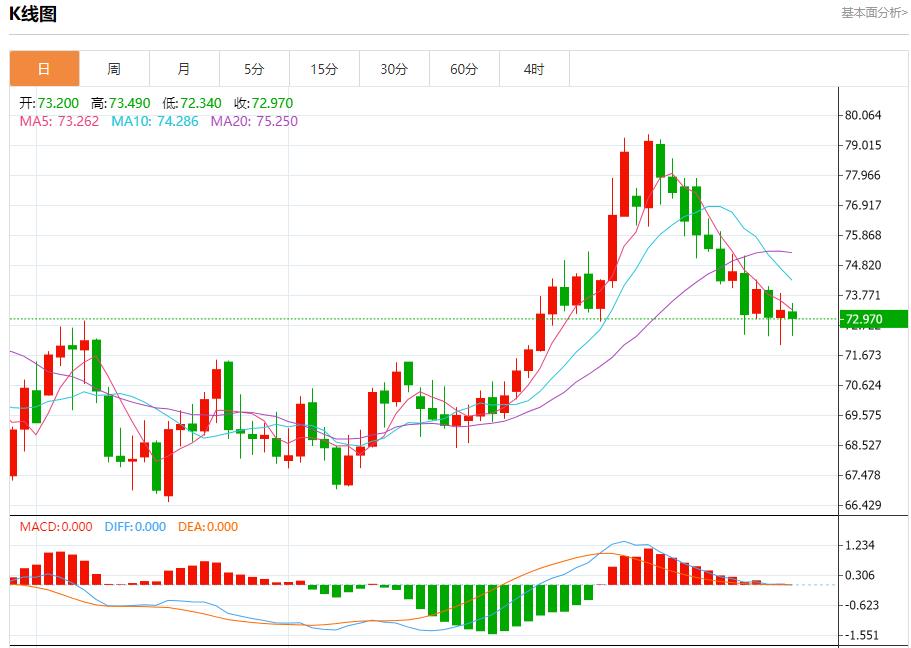Click the K线图 heading

(x=33, y=14)
